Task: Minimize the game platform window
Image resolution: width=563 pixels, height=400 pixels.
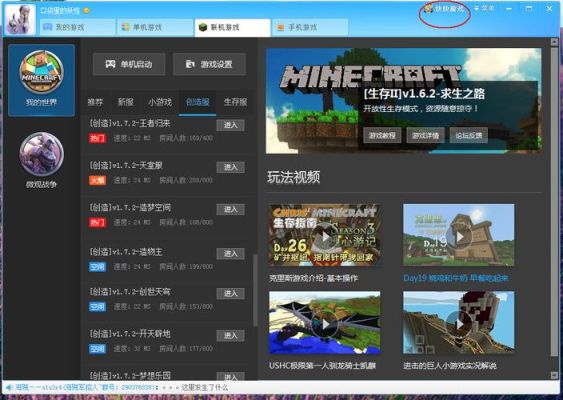Action: (509, 9)
